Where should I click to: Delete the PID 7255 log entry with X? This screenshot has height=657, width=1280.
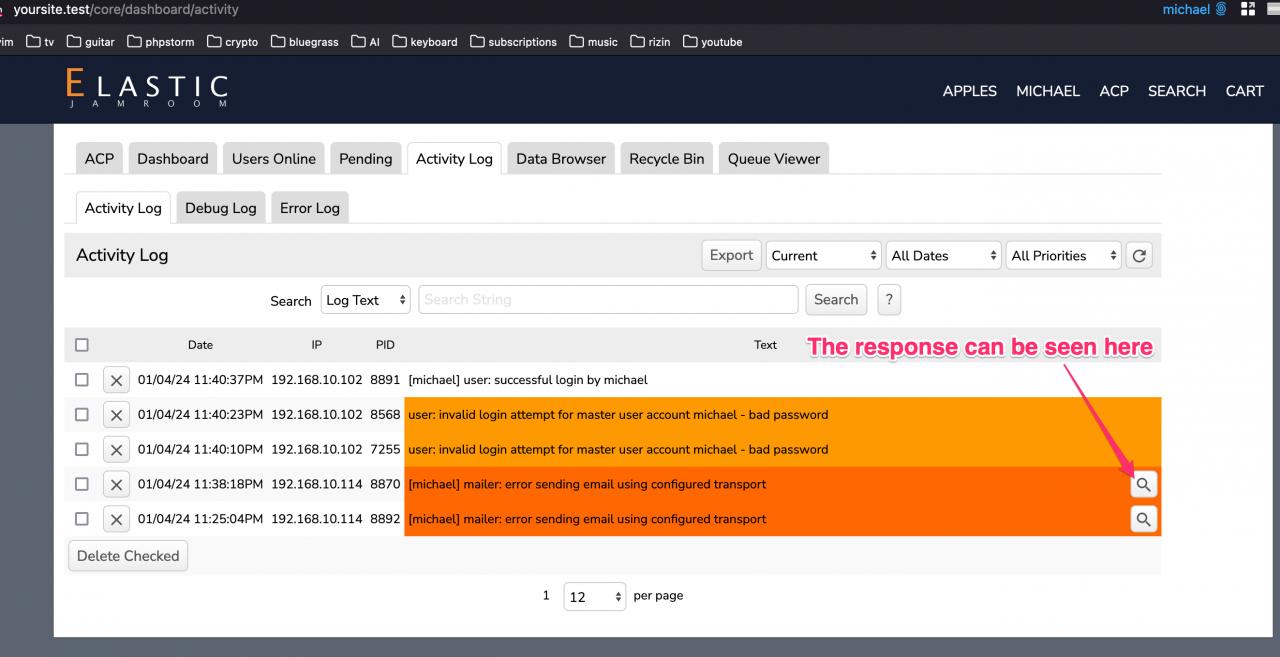(x=116, y=450)
